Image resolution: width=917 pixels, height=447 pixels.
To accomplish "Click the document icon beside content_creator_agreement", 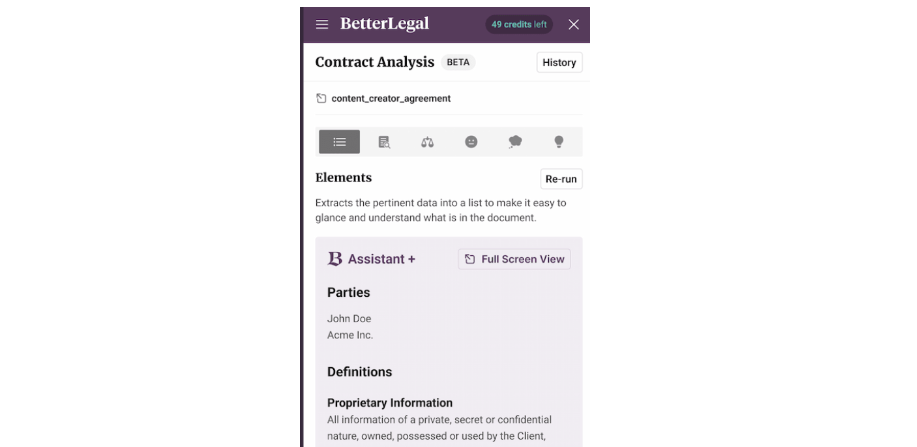I will pyautogui.click(x=321, y=98).
